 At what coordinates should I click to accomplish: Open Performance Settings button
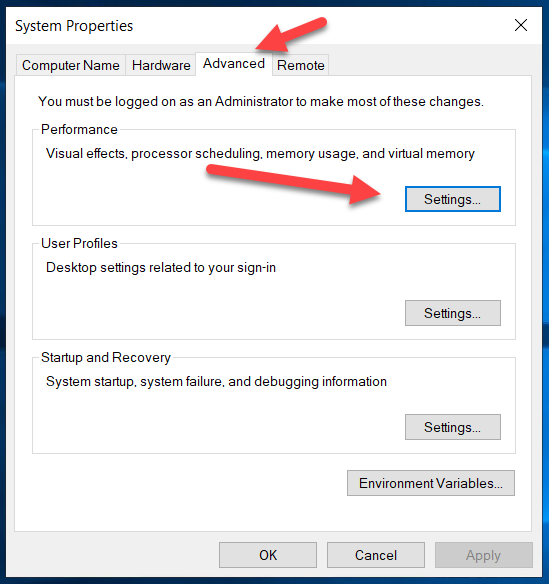click(x=453, y=199)
